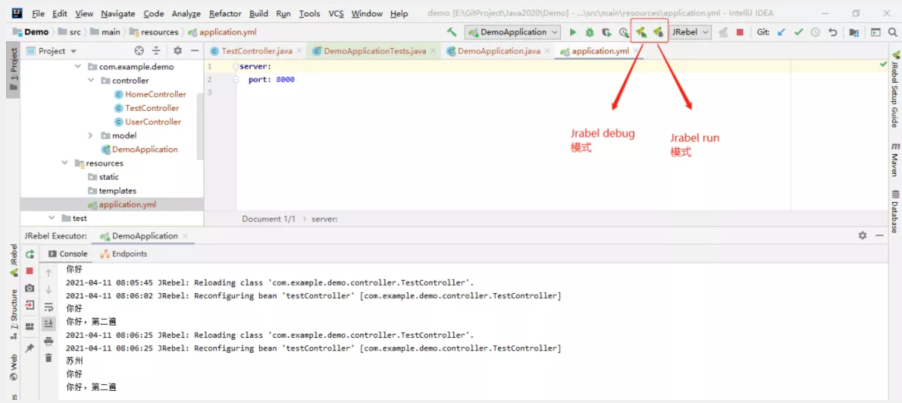The width and height of the screenshot is (902, 403).
Task: Run DemoApplication with the green play icon
Action: tap(572, 32)
